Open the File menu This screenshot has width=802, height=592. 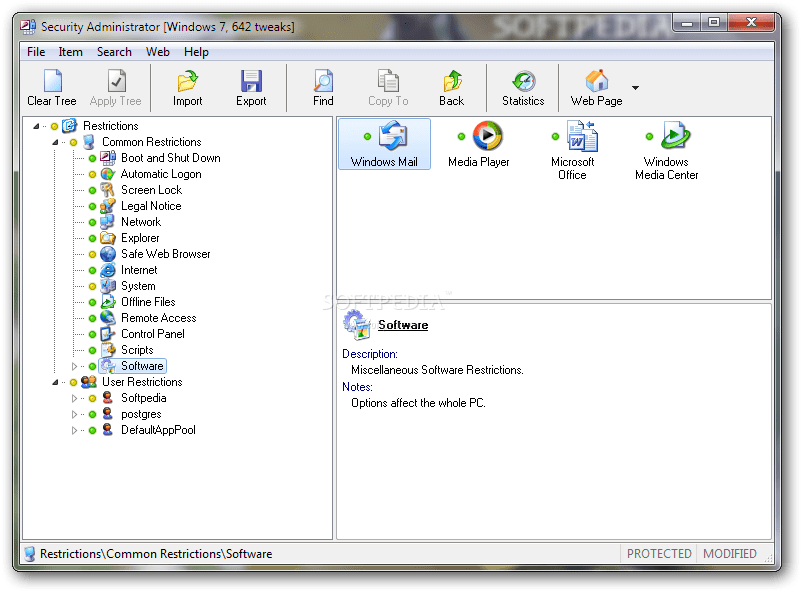coord(36,52)
